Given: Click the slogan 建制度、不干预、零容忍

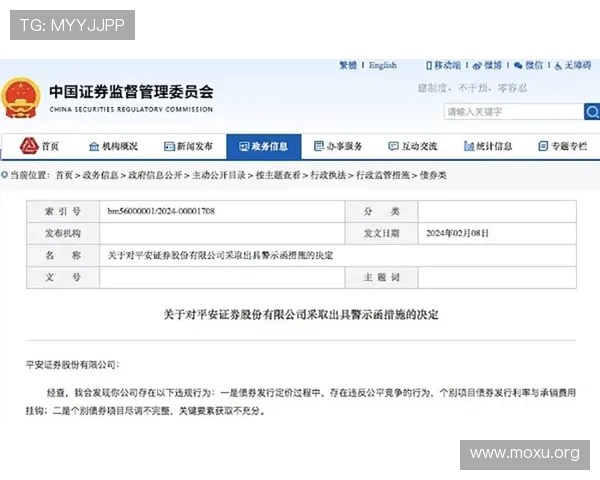Looking at the screenshot, I should point(472,88).
